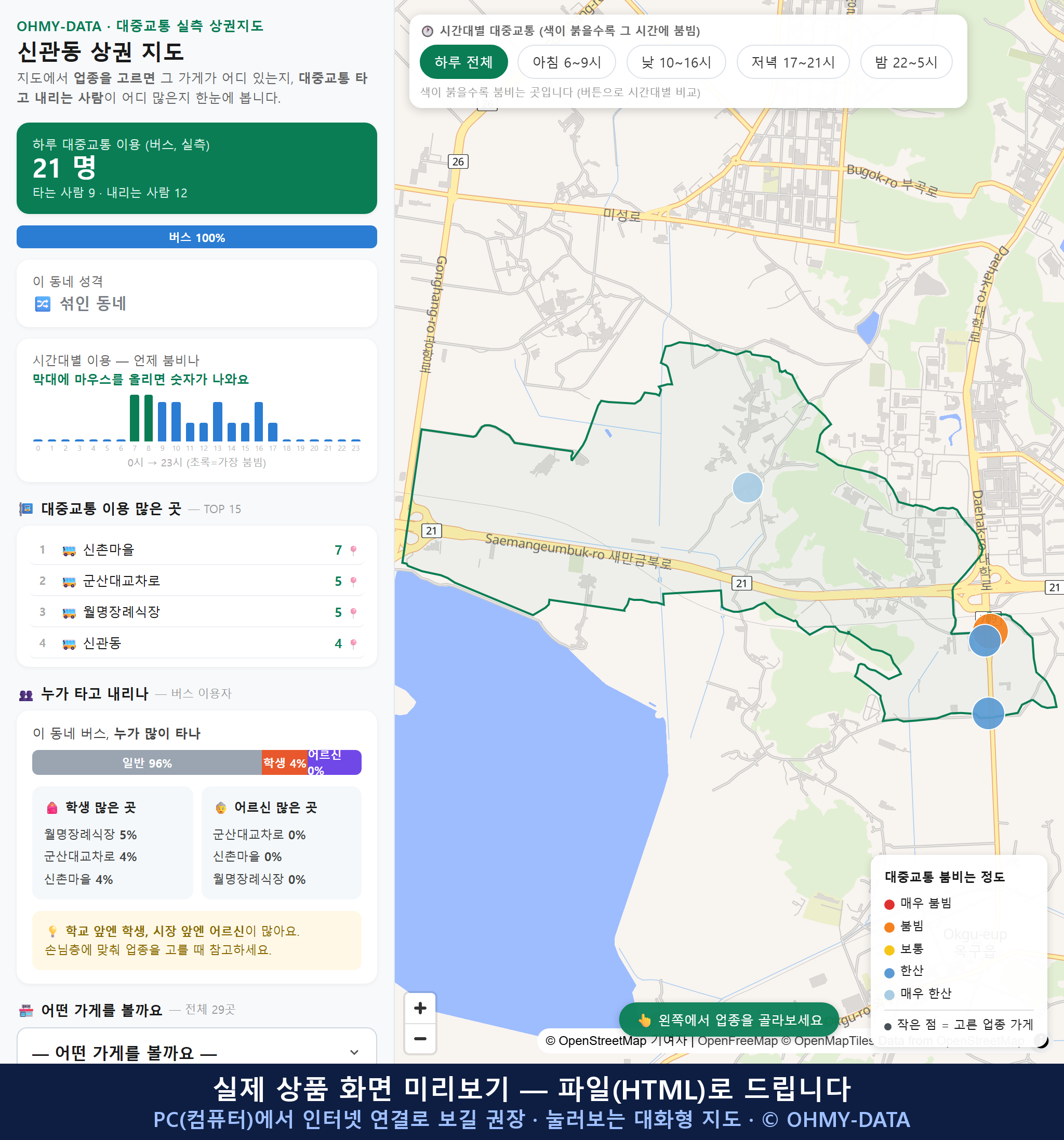Click the student backpack icon in 학생 많은 곳

point(52,808)
